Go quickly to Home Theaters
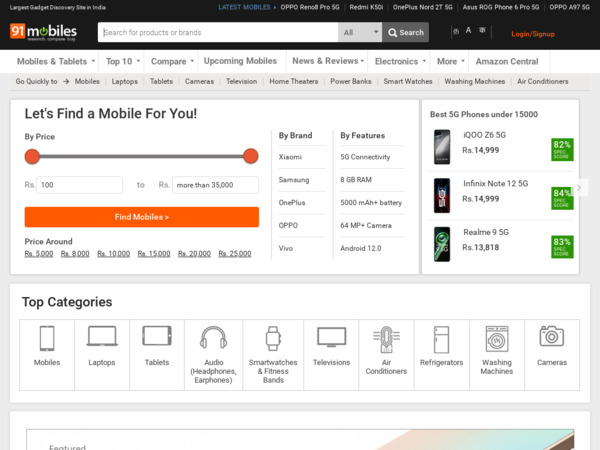600x450 pixels. pos(293,82)
